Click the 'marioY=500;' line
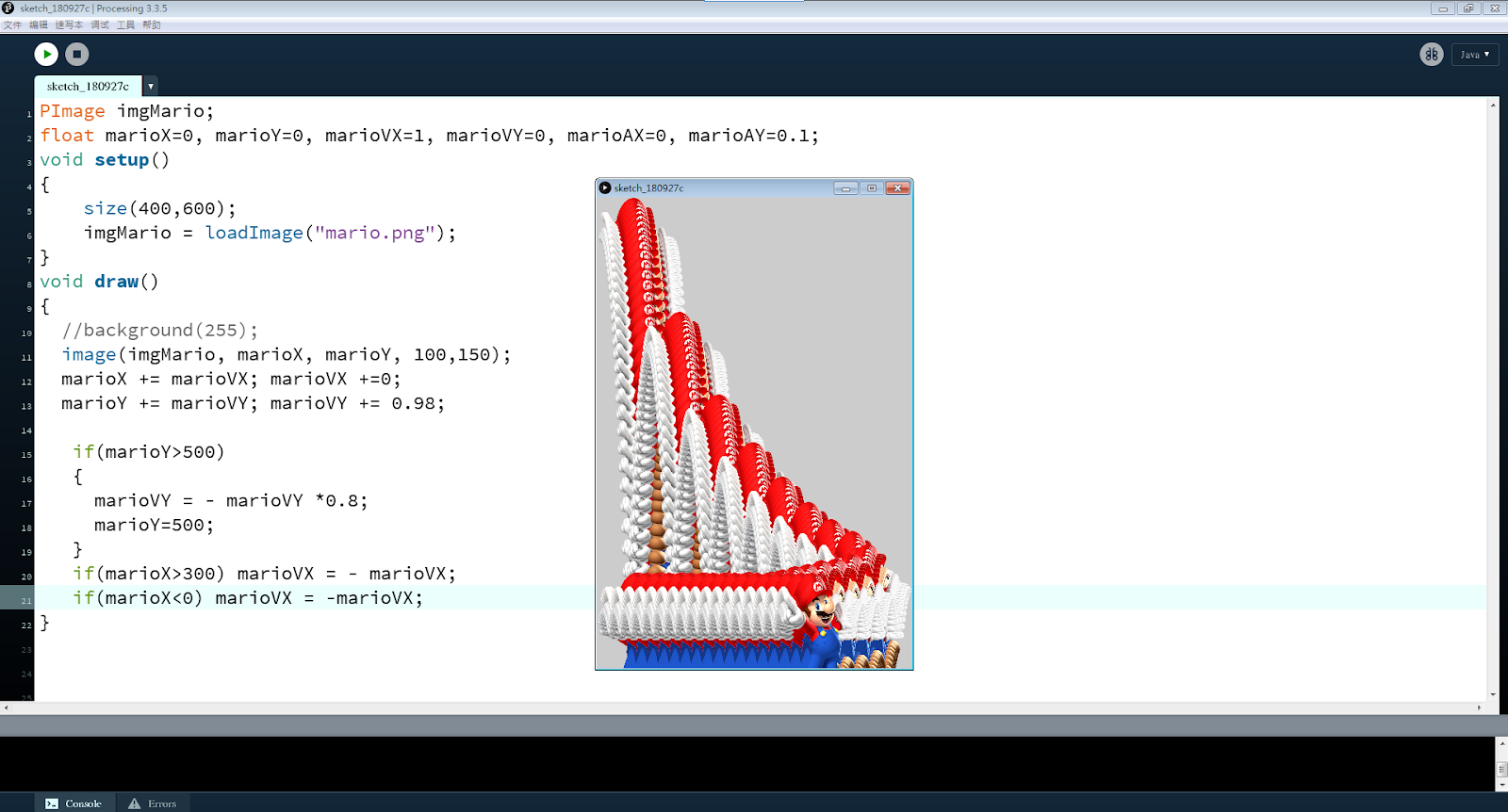This screenshot has height=812, width=1508. 154,526
